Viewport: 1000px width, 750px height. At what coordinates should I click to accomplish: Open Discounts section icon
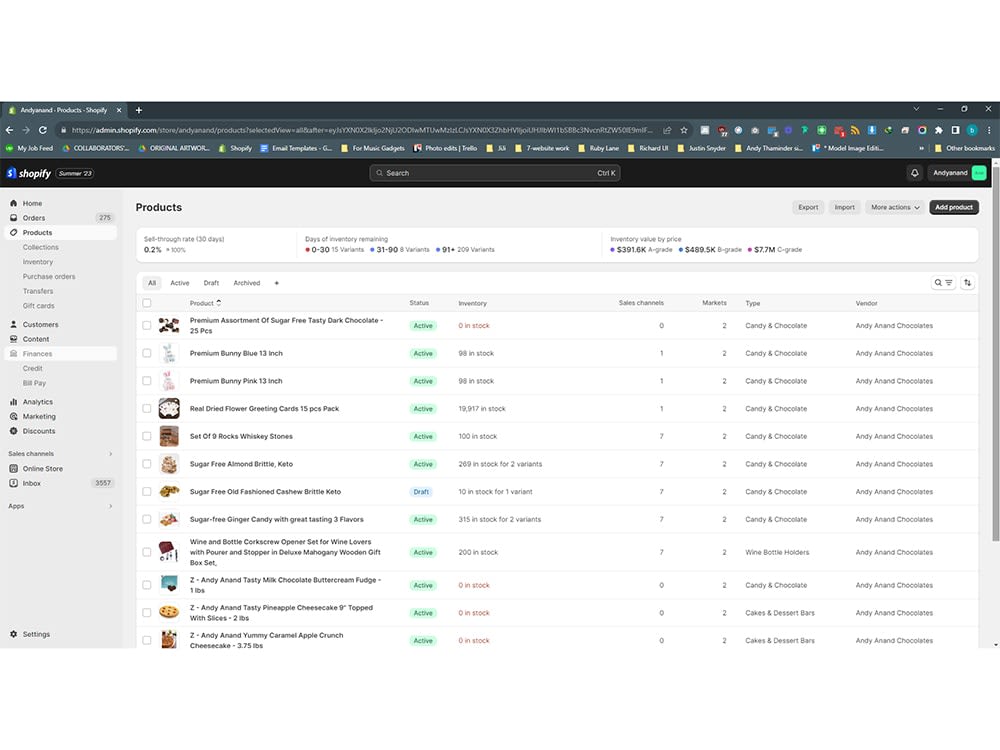[x=13, y=431]
